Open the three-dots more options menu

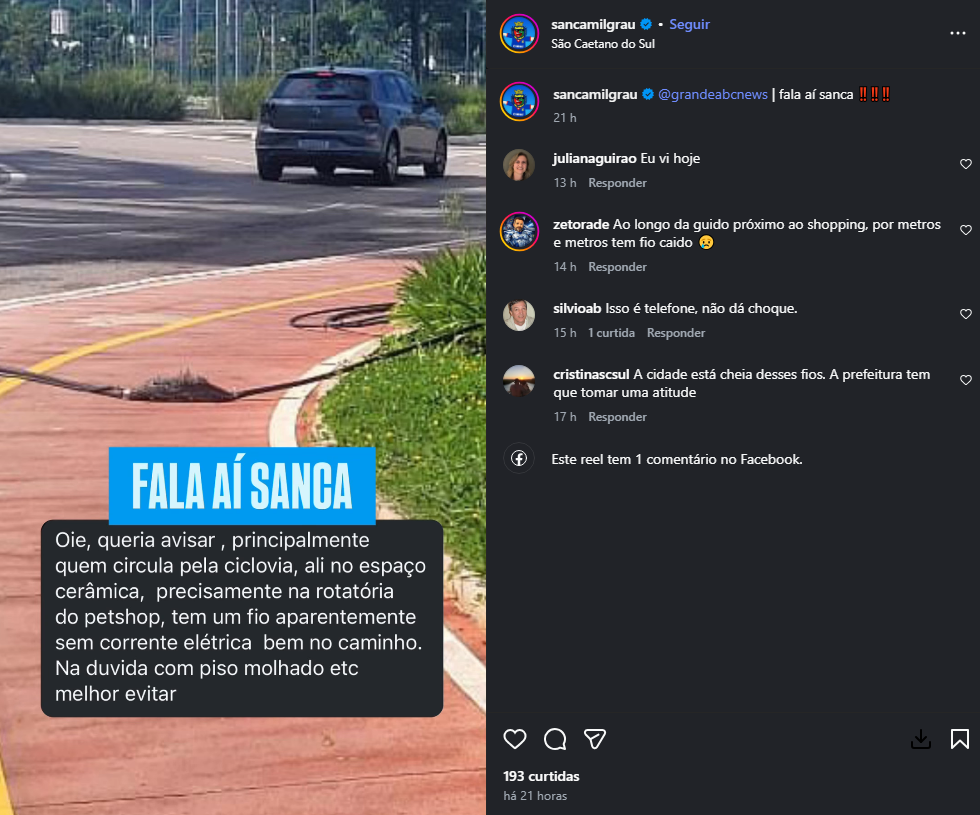click(958, 33)
